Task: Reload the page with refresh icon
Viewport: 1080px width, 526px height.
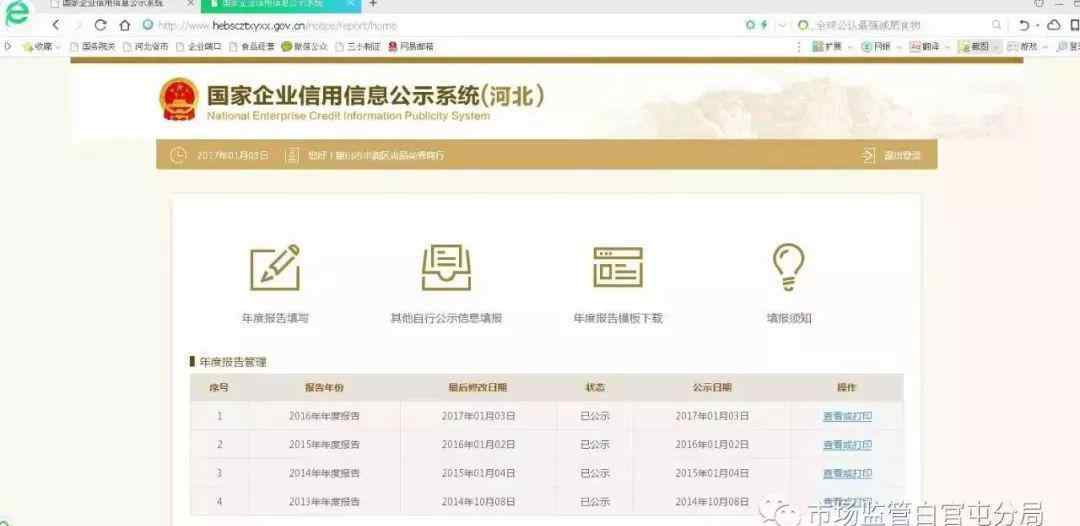Action: [x=100, y=25]
